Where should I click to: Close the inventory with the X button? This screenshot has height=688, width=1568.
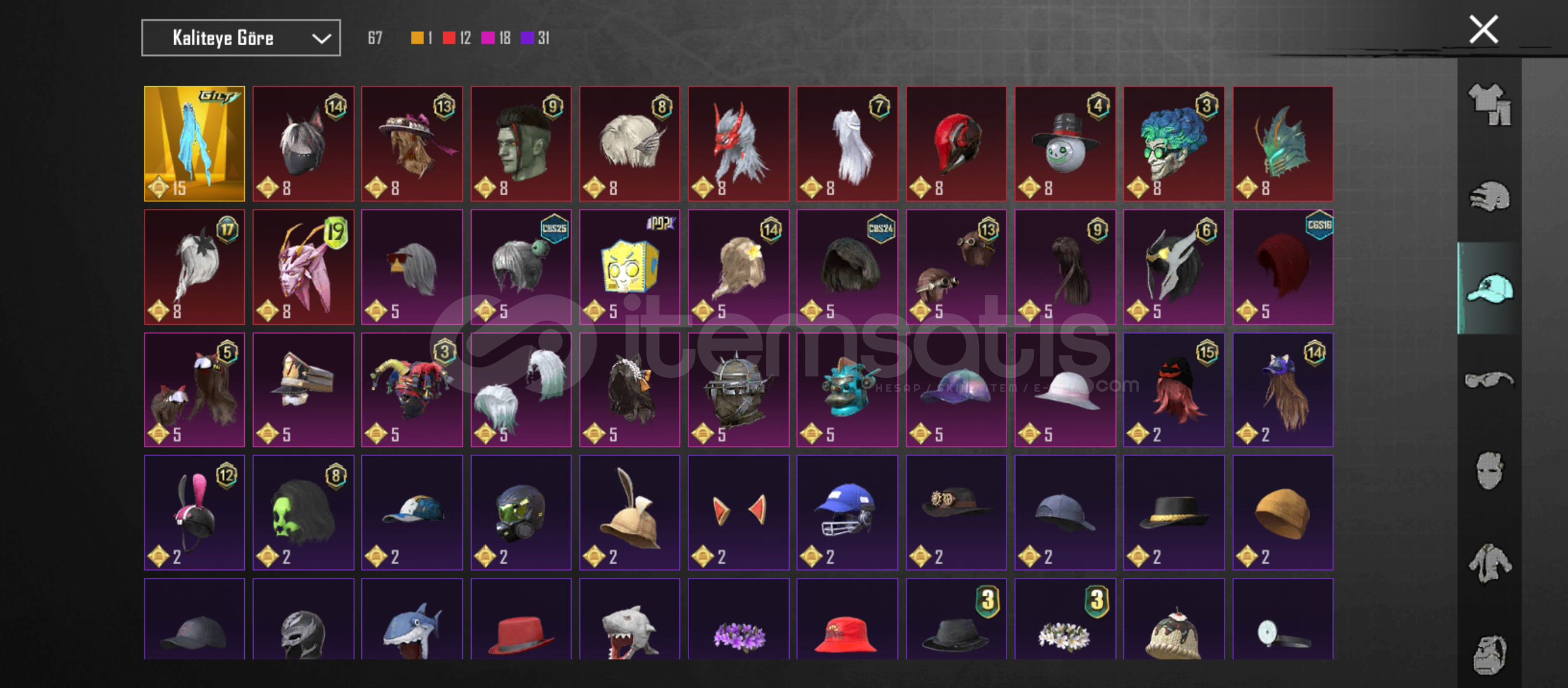click(1483, 30)
